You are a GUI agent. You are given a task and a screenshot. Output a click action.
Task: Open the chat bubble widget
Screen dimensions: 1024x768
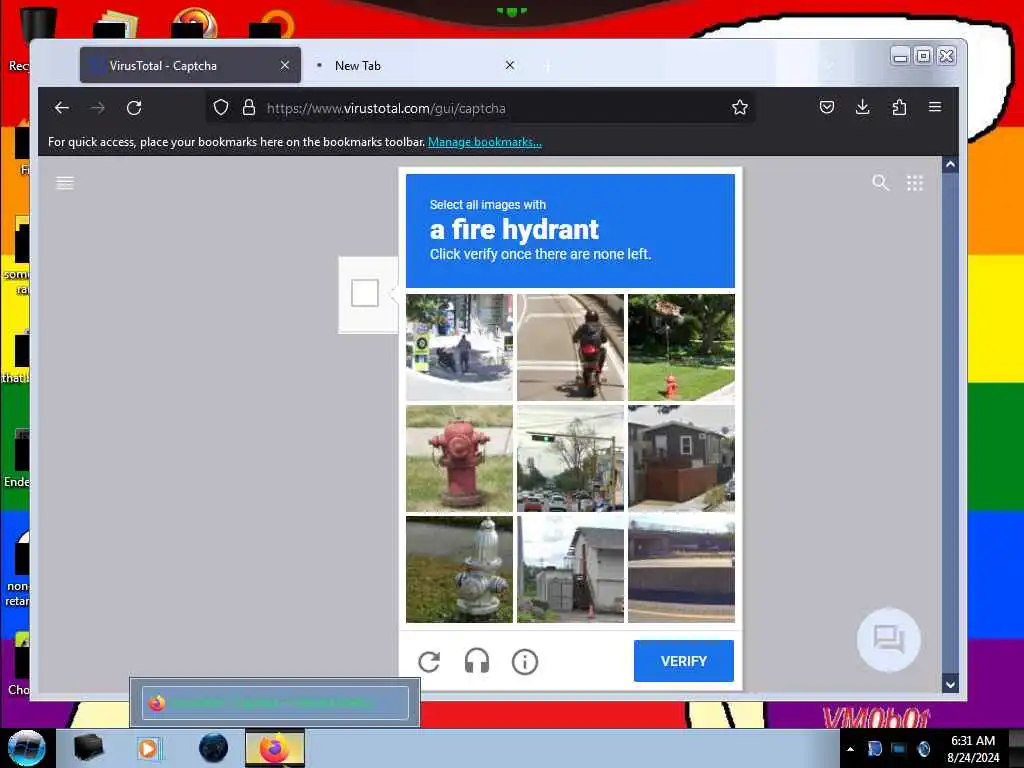(x=888, y=639)
